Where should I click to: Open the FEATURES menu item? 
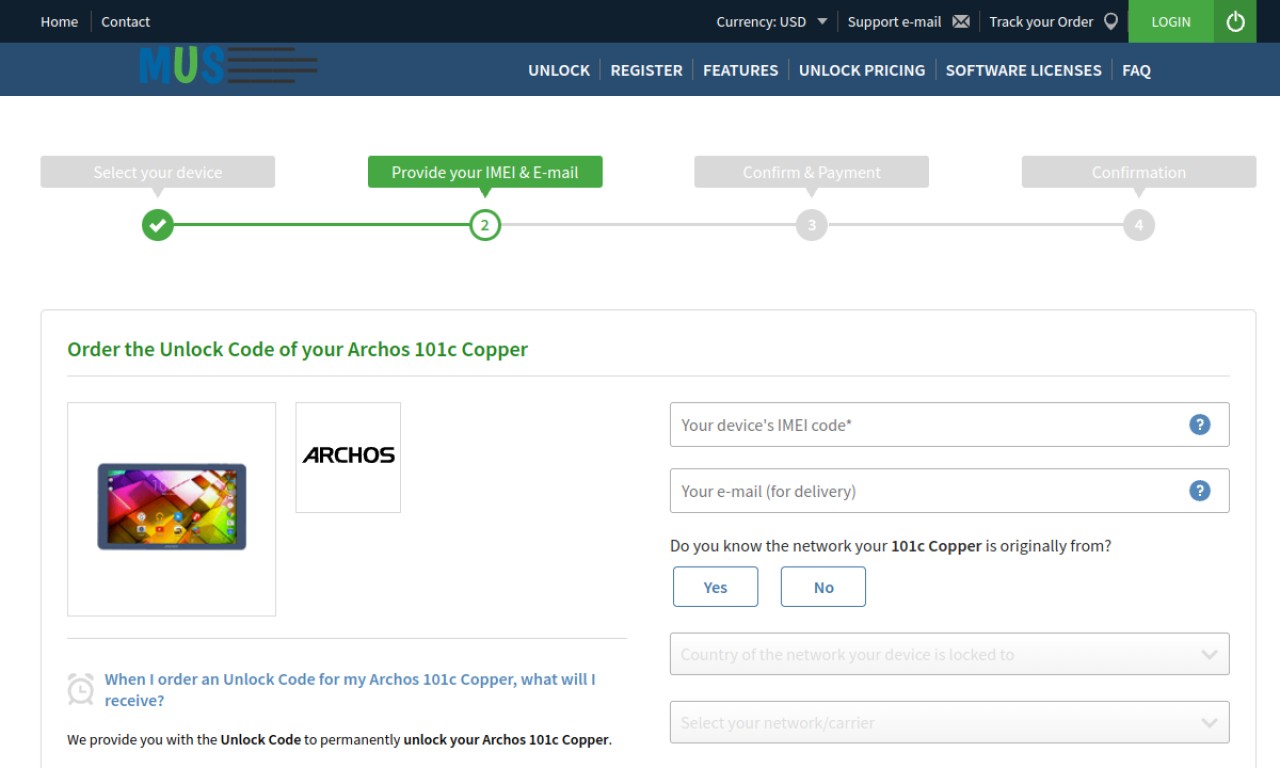click(740, 70)
